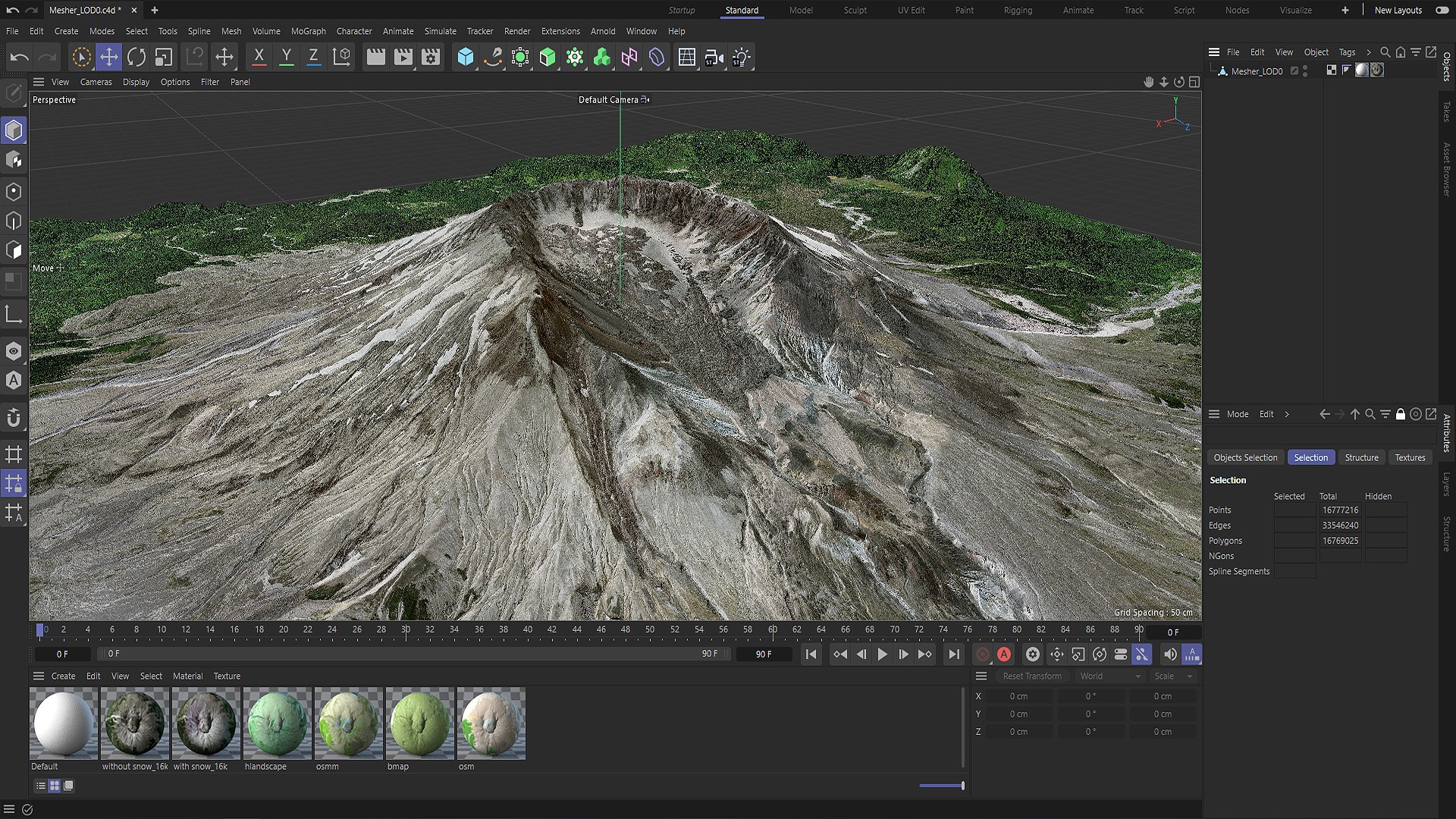Click the viewport pan hand icon

[1148, 82]
